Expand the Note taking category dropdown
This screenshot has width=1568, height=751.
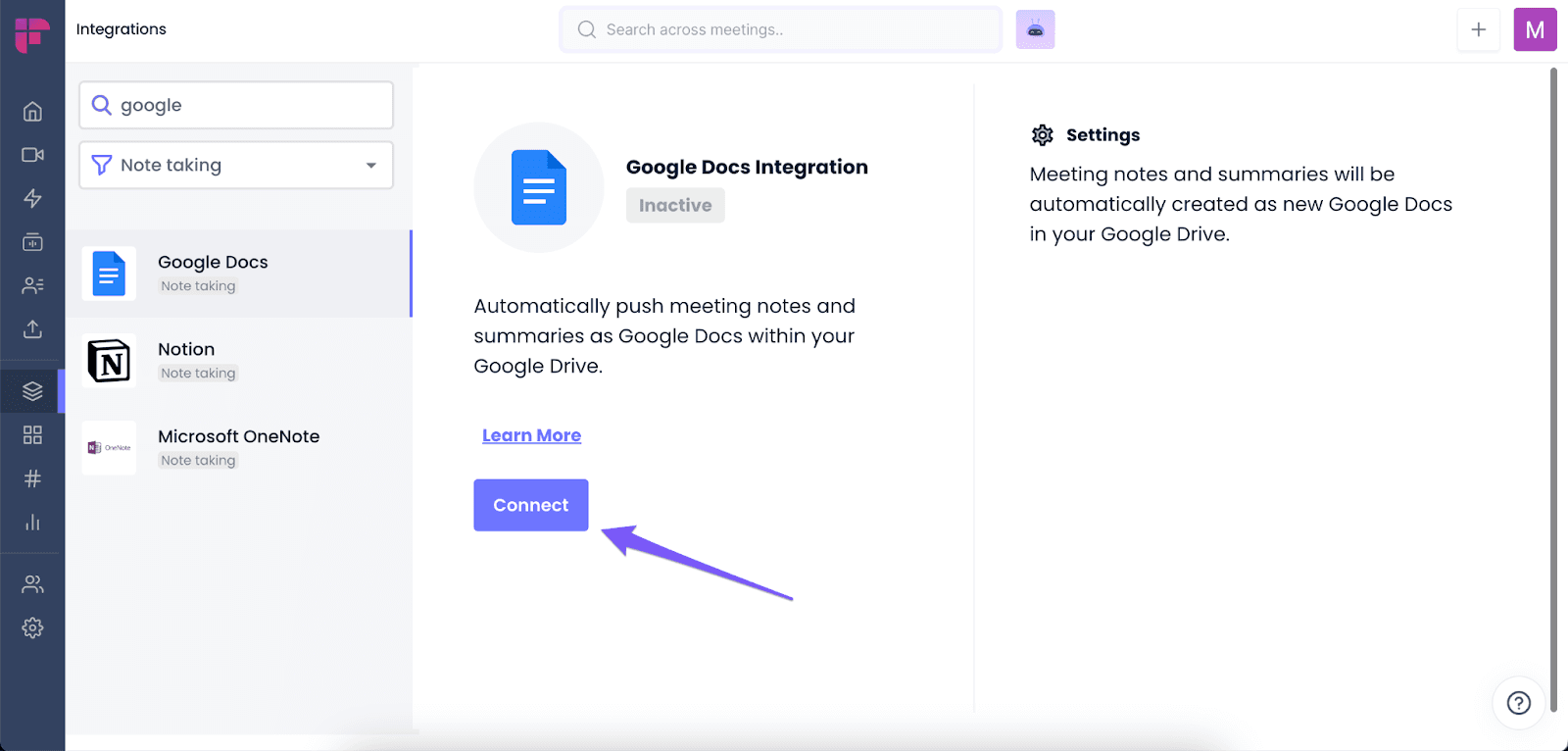[x=236, y=165]
